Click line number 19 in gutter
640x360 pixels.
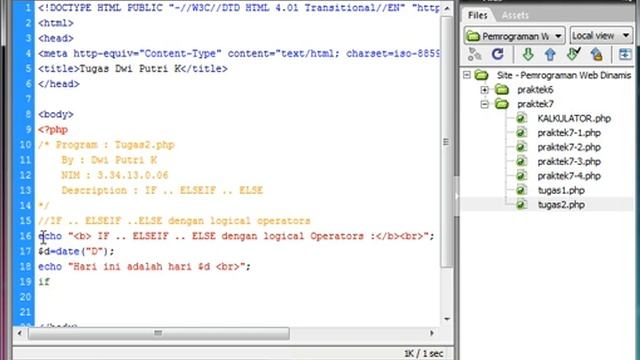[25, 282]
